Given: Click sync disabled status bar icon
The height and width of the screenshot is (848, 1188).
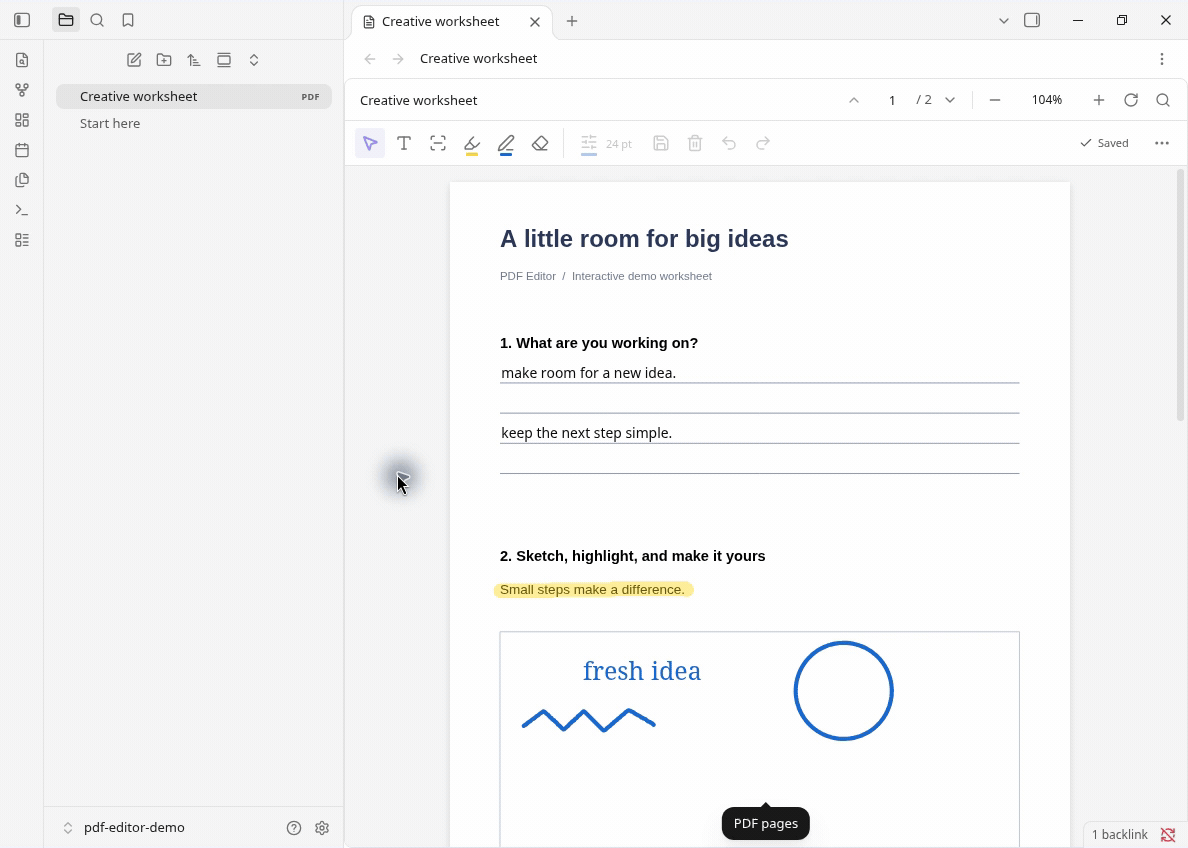Looking at the screenshot, I should click(x=1168, y=834).
